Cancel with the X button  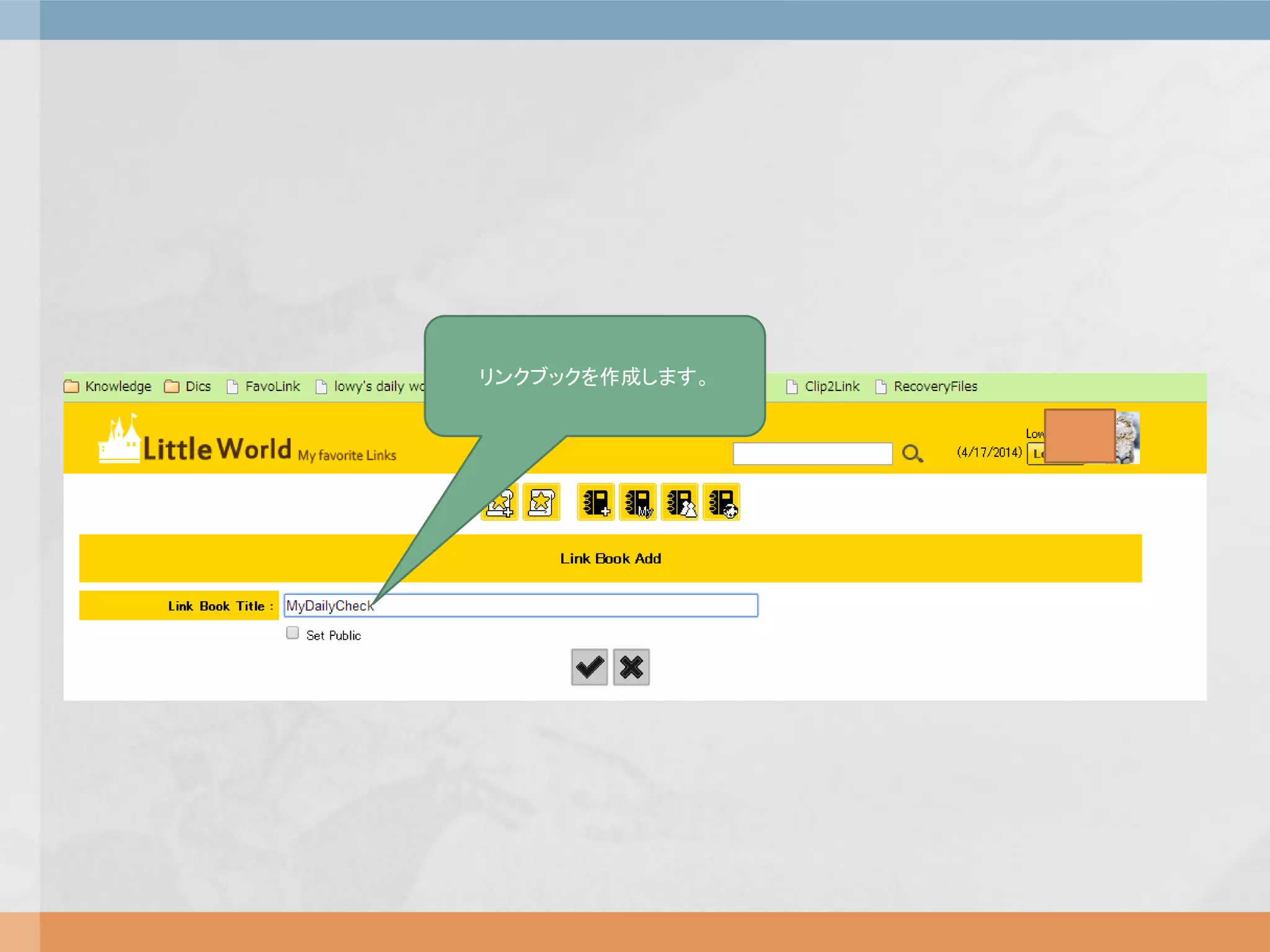(x=631, y=668)
